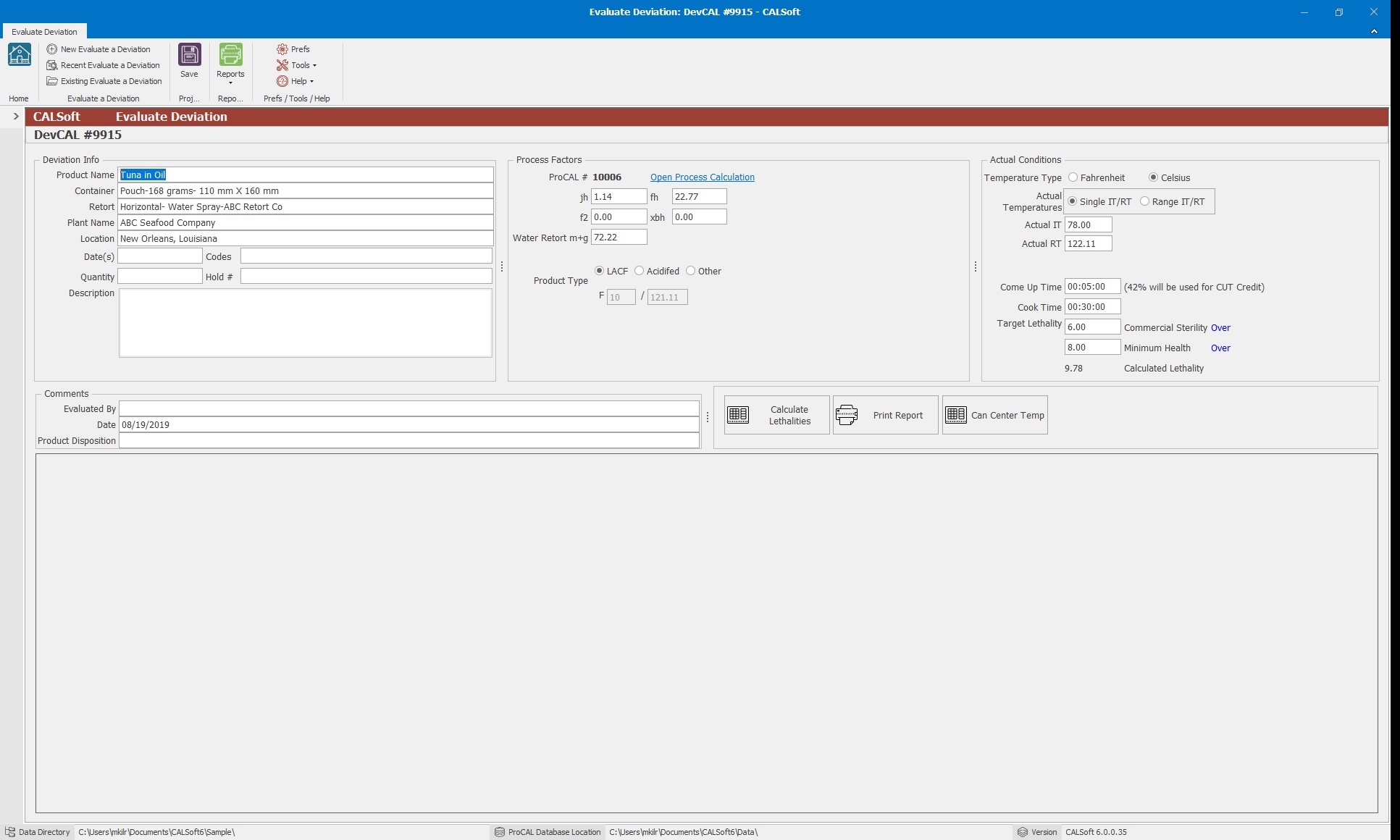
Task: Click the Cook Time field
Action: coord(1093,306)
